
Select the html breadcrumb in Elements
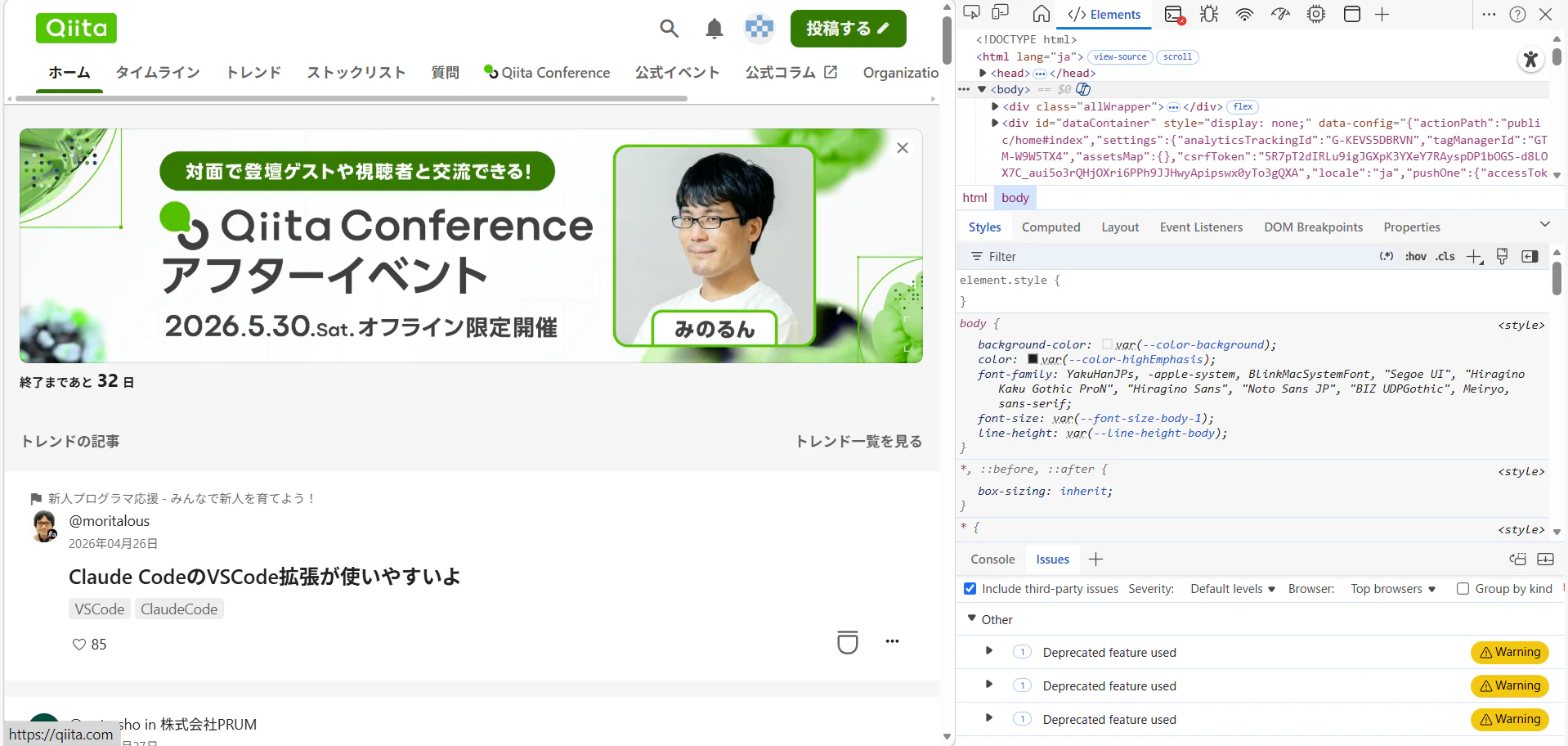974,197
